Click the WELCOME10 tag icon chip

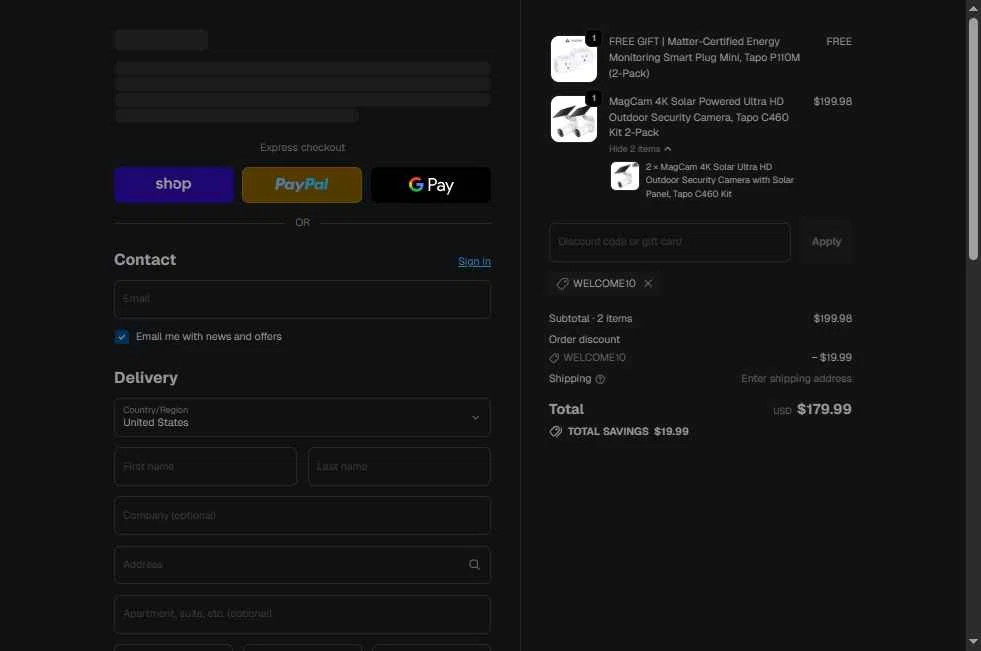(562, 284)
